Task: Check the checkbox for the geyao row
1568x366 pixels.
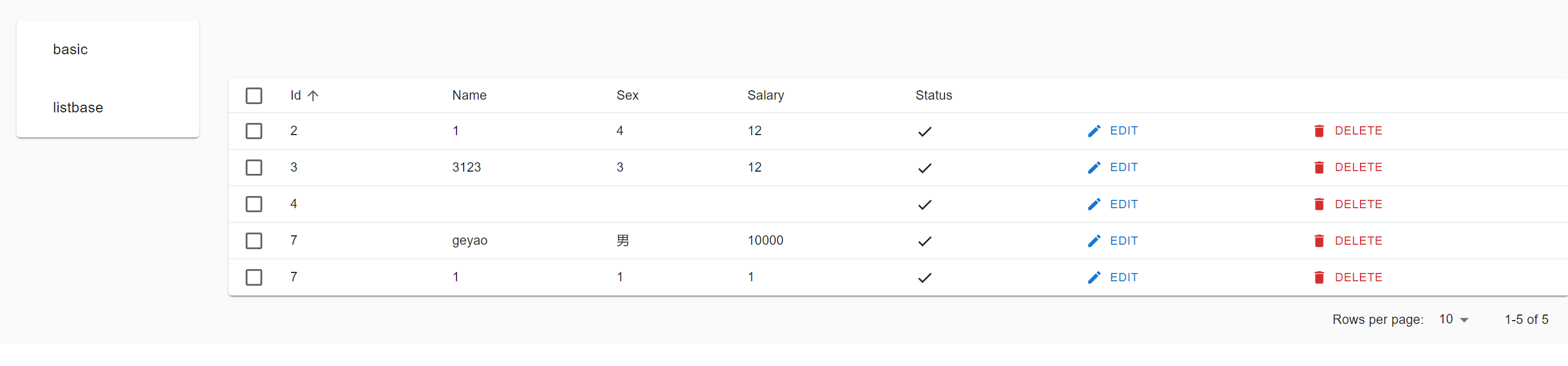Action: [254, 241]
